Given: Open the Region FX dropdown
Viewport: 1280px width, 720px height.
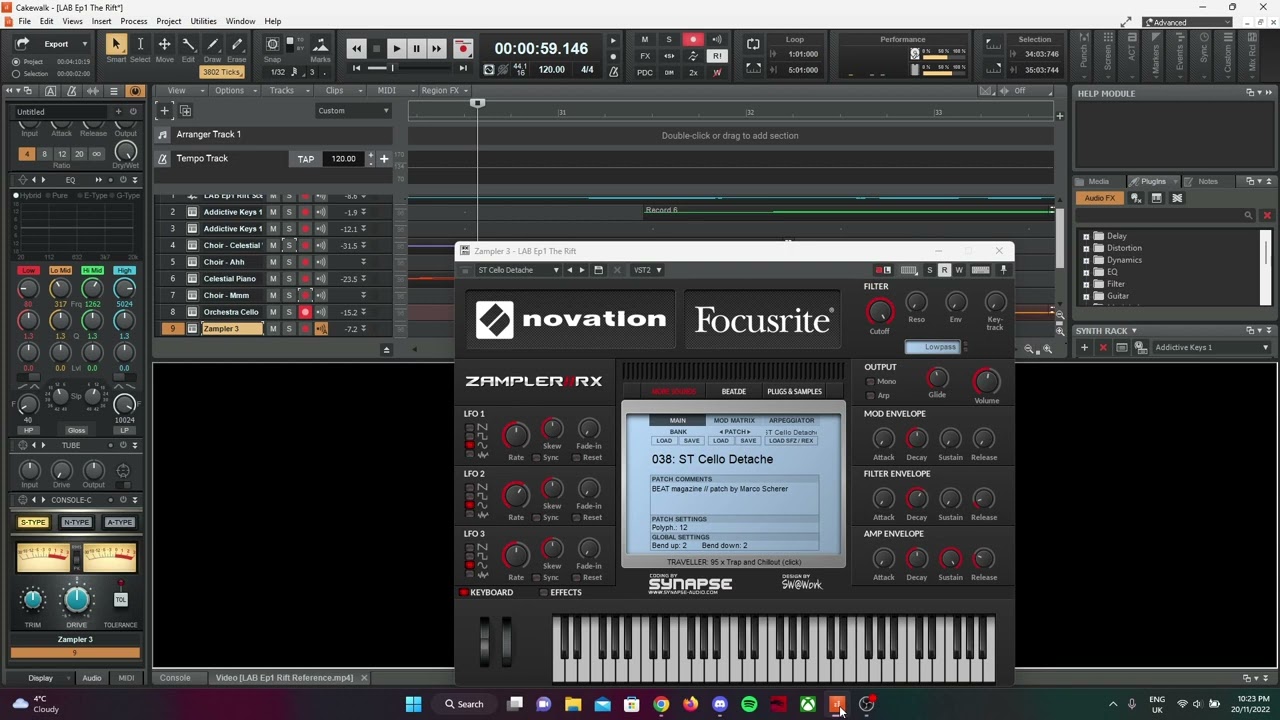Looking at the screenshot, I should click(443, 90).
